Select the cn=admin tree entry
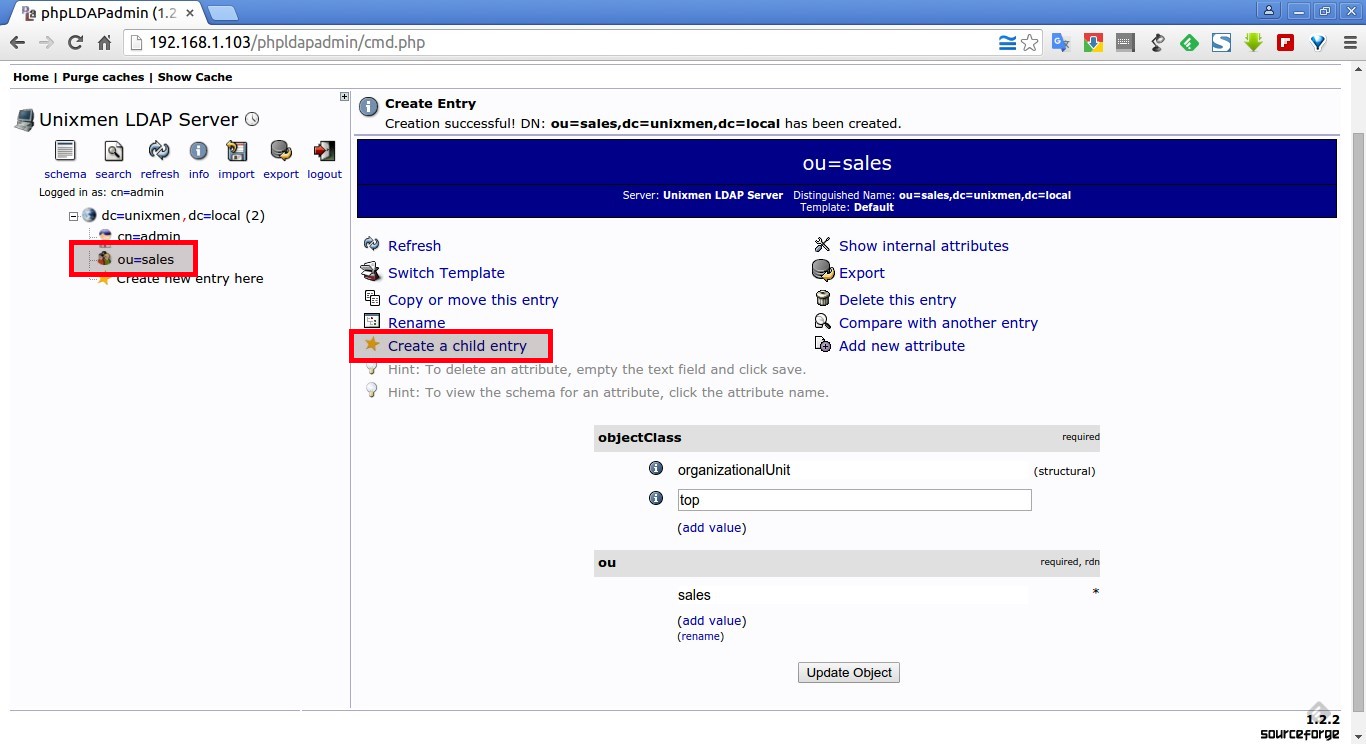This screenshot has width=1366, height=744. (x=149, y=237)
